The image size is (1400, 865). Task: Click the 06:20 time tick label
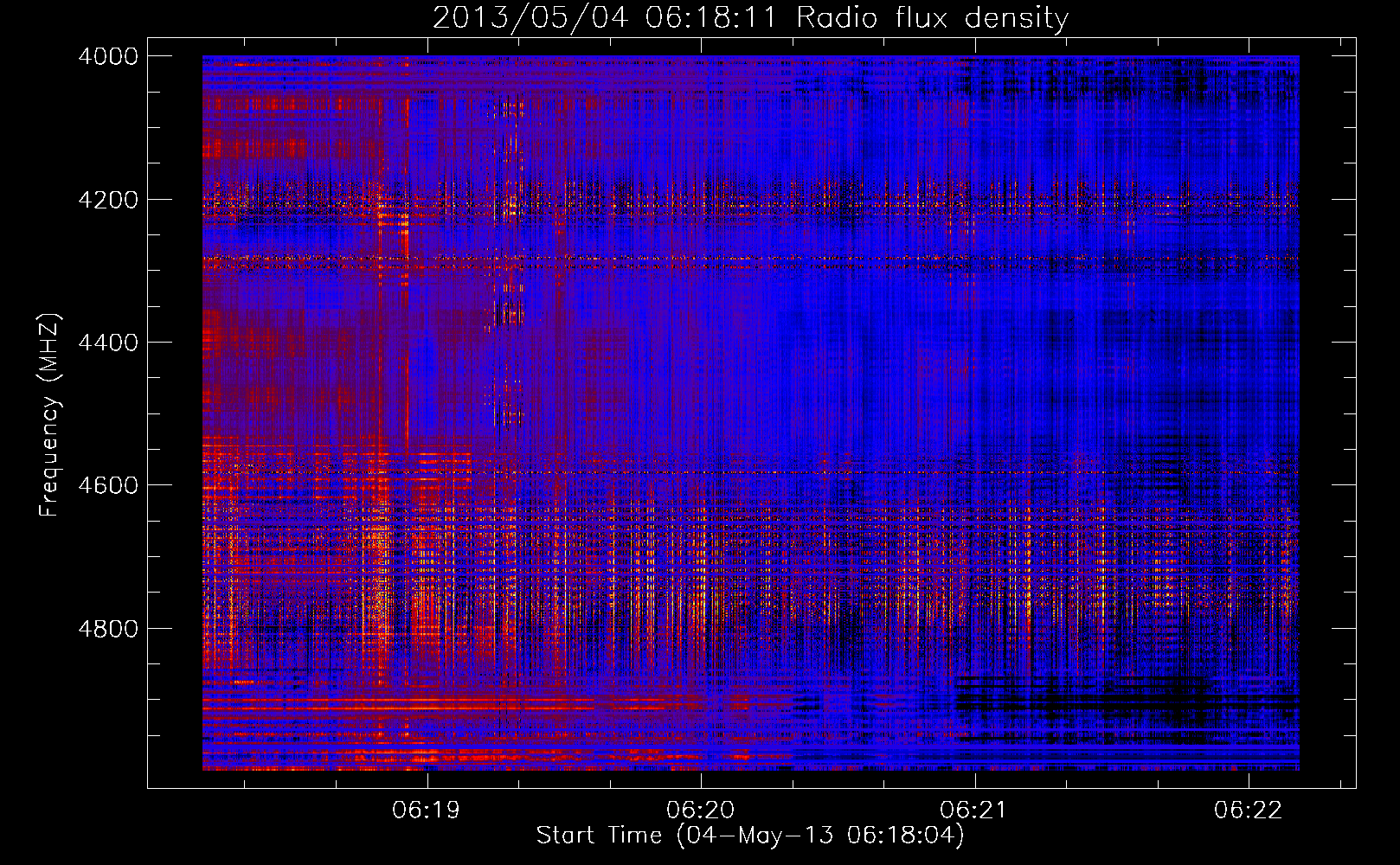(700, 810)
